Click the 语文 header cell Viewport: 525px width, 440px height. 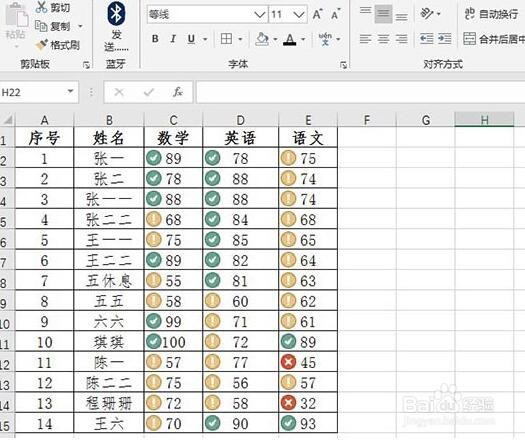tap(308, 138)
